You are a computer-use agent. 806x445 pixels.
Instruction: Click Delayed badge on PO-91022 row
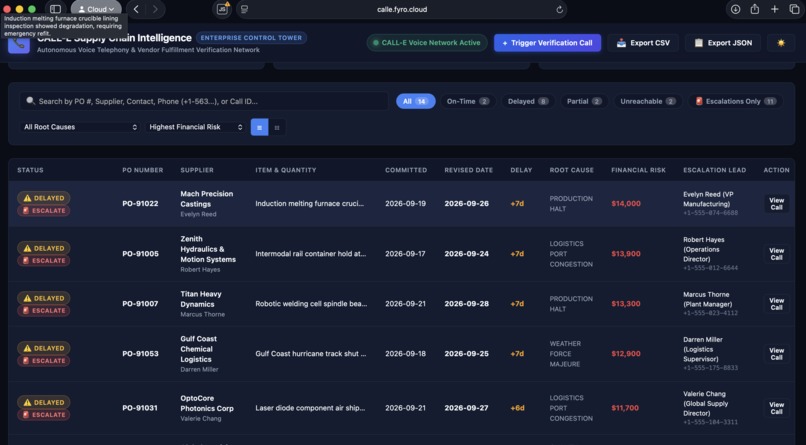(44, 198)
